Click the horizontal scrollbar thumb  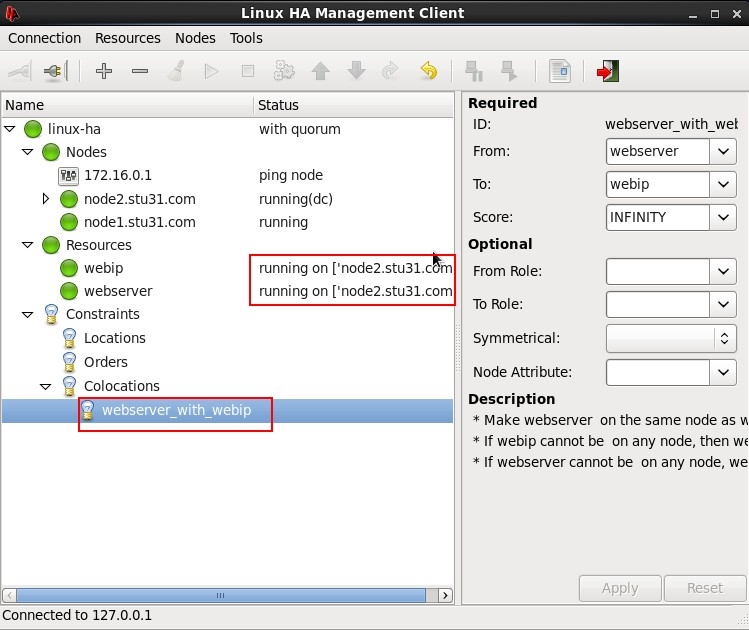(x=221, y=595)
